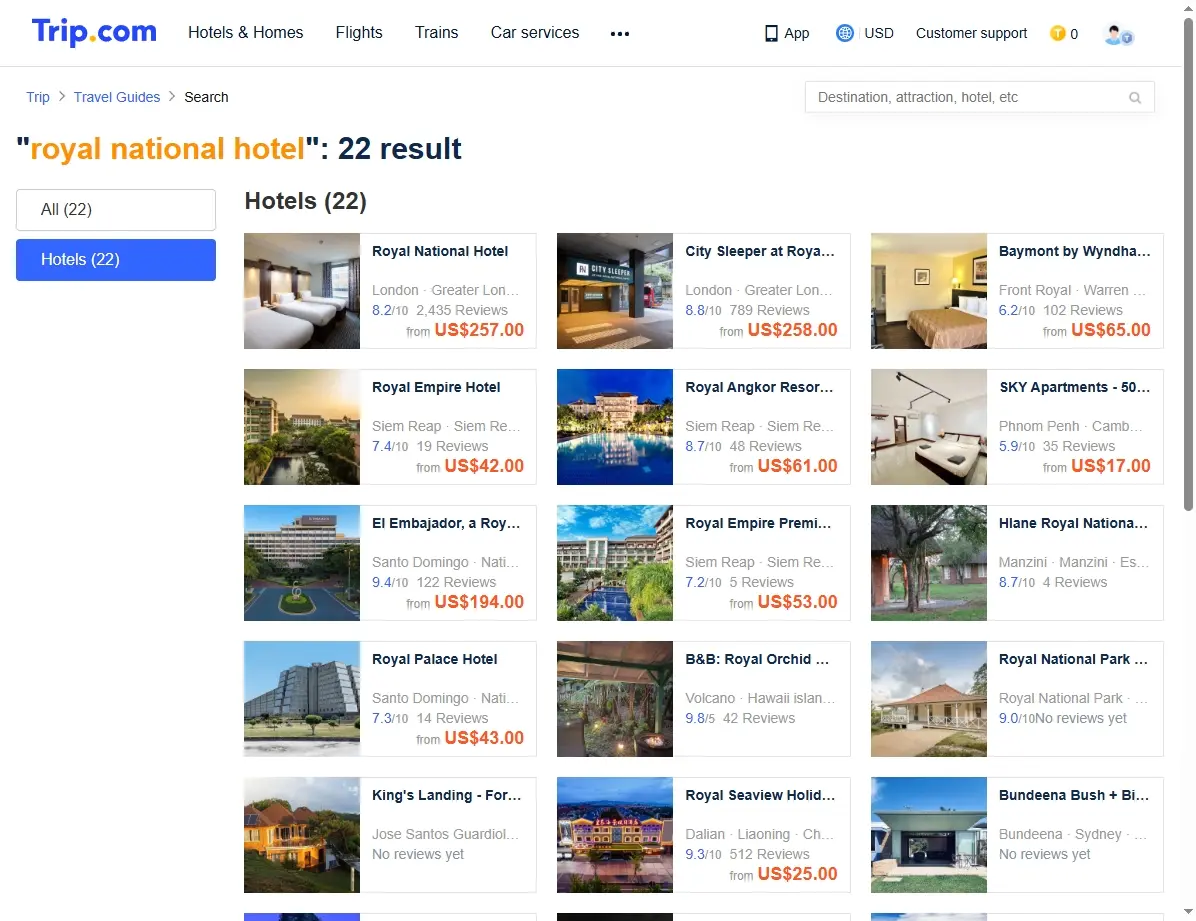Screen dimensions: 1196x921
Task: Open Car services menu item
Action: (x=535, y=33)
